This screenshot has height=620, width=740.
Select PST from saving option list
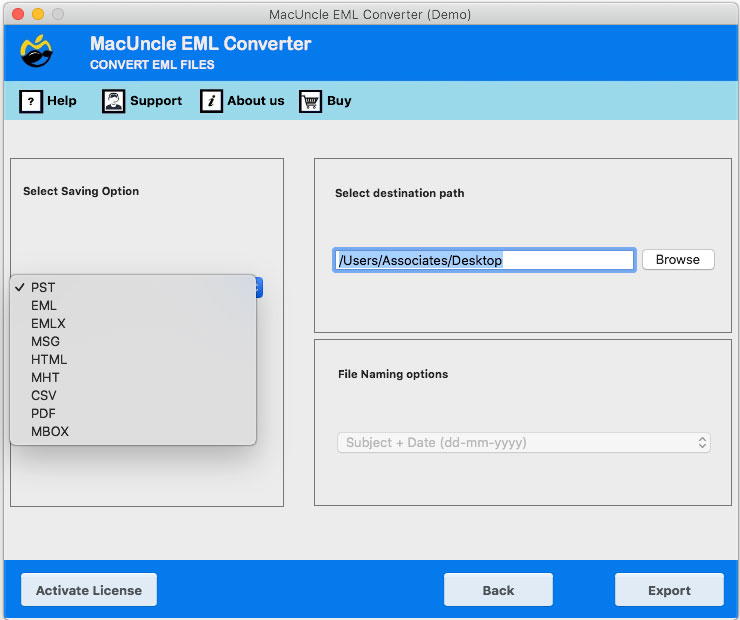tap(133, 287)
